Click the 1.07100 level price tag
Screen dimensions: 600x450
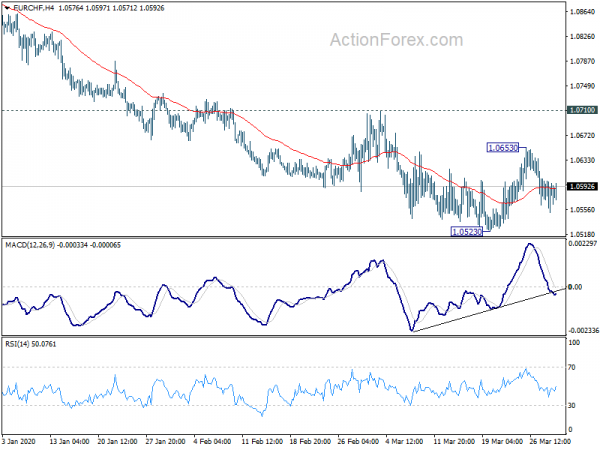pos(582,110)
